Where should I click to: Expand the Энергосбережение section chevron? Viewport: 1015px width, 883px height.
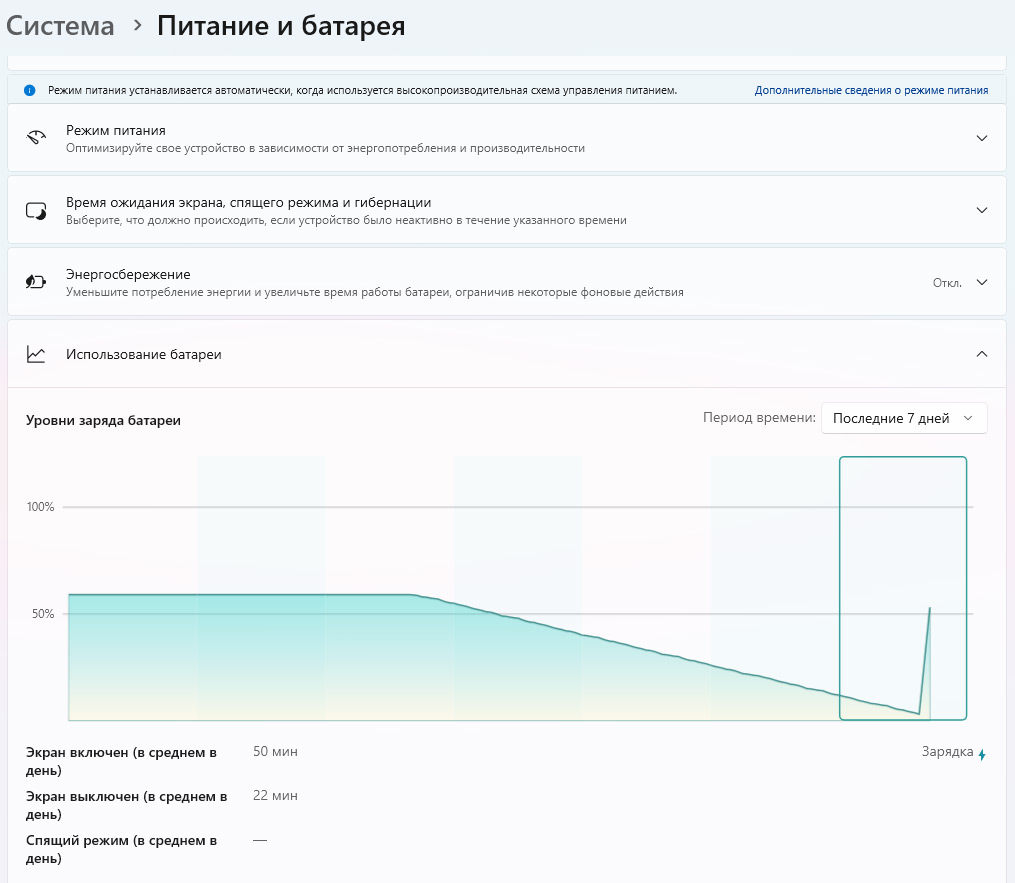pyautogui.click(x=981, y=282)
